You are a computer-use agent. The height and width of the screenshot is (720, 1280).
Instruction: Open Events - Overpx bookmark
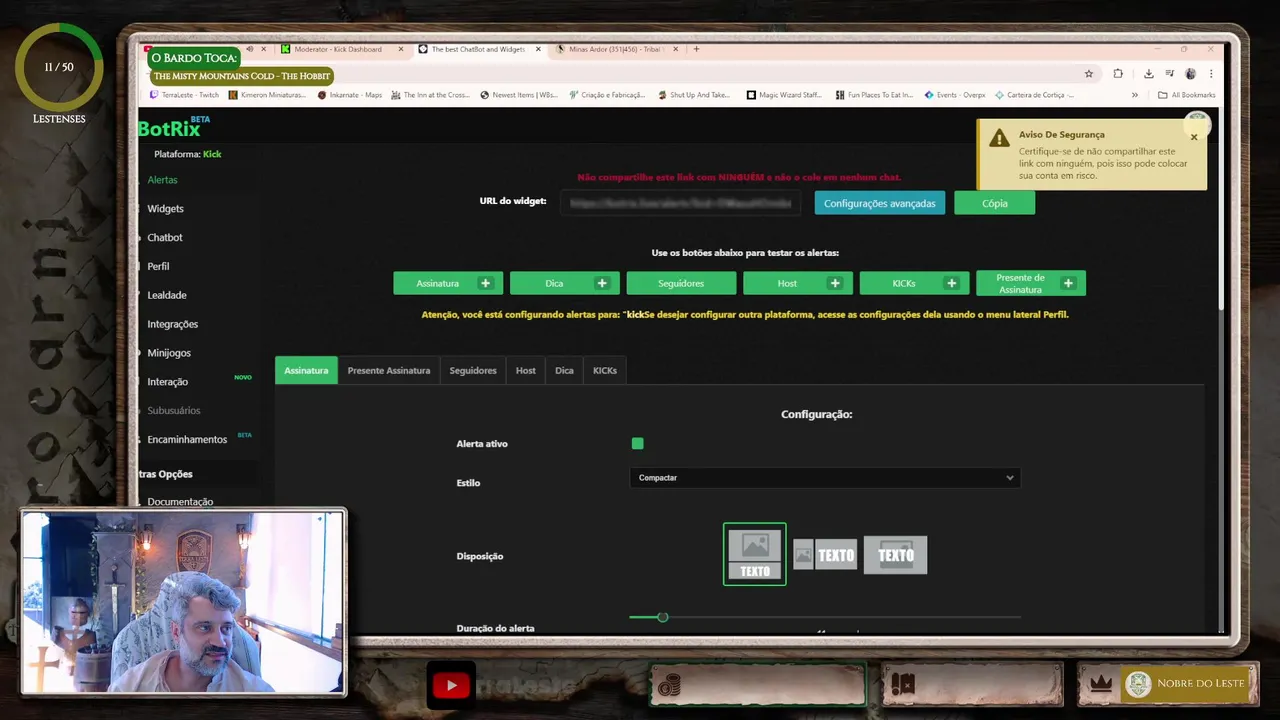click(x=955, y=95)
